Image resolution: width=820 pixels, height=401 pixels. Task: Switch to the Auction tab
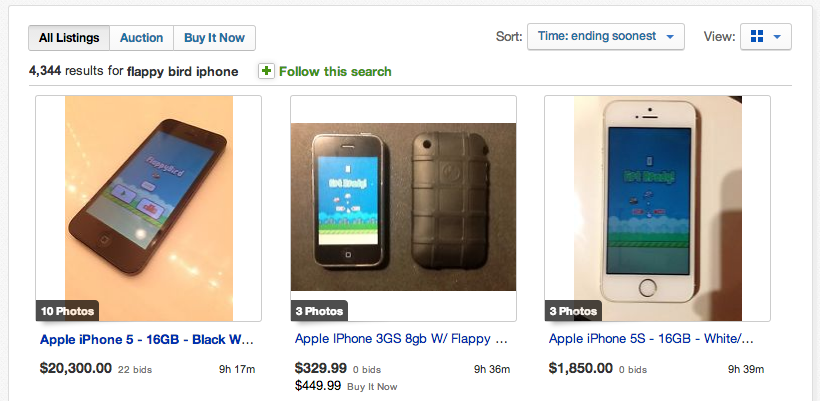(141, 38)
